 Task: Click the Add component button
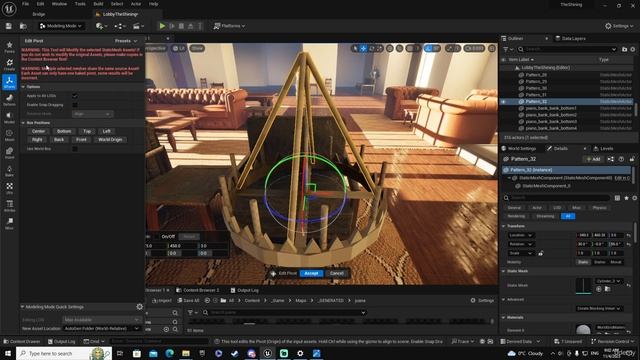click(593, 159)
